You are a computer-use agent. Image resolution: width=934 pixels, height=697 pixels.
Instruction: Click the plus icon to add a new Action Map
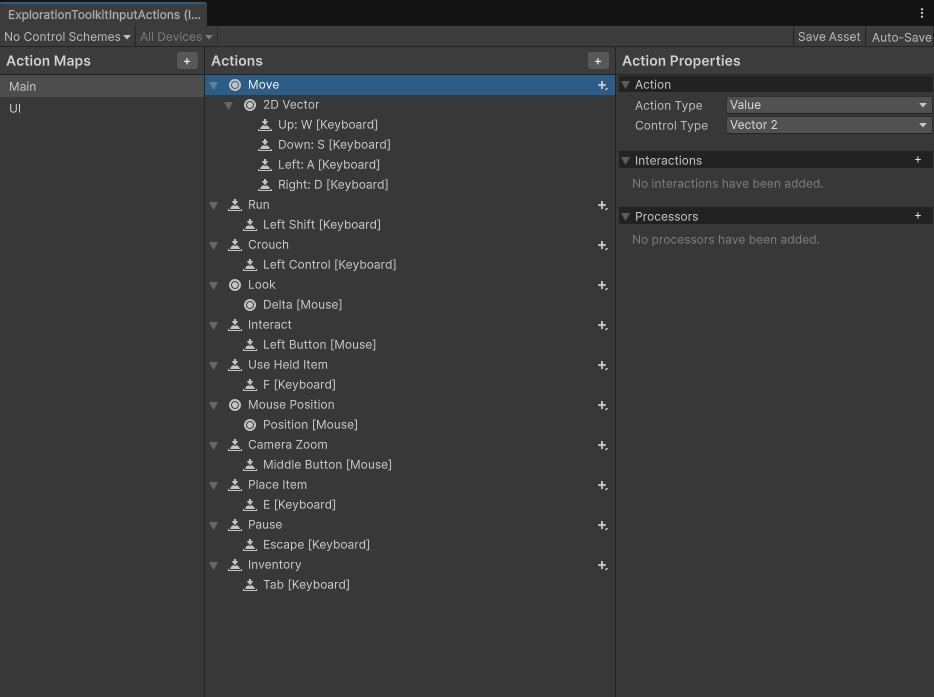pyautogui.click(x=186, y=61)
